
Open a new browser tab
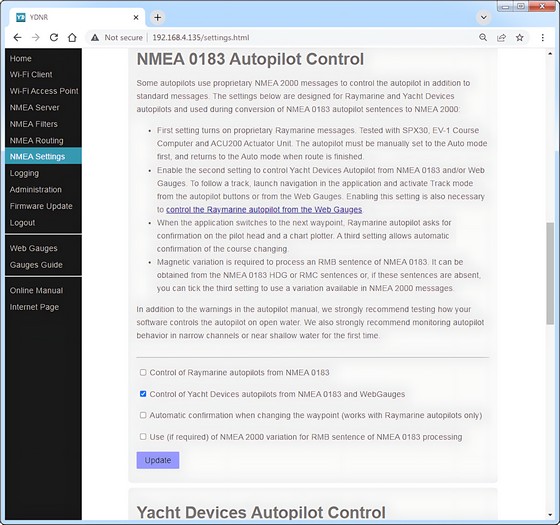(158, 17)
